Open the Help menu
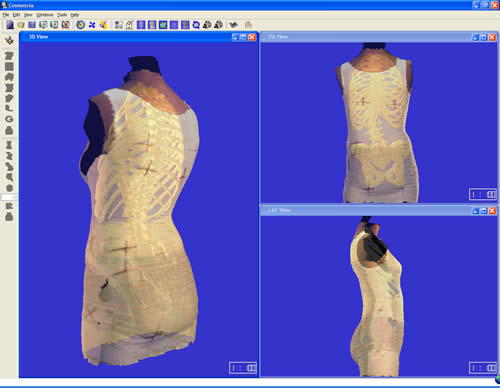Image resolution: width=500 pixels, height=388 pixels. [x=75, y=15]
